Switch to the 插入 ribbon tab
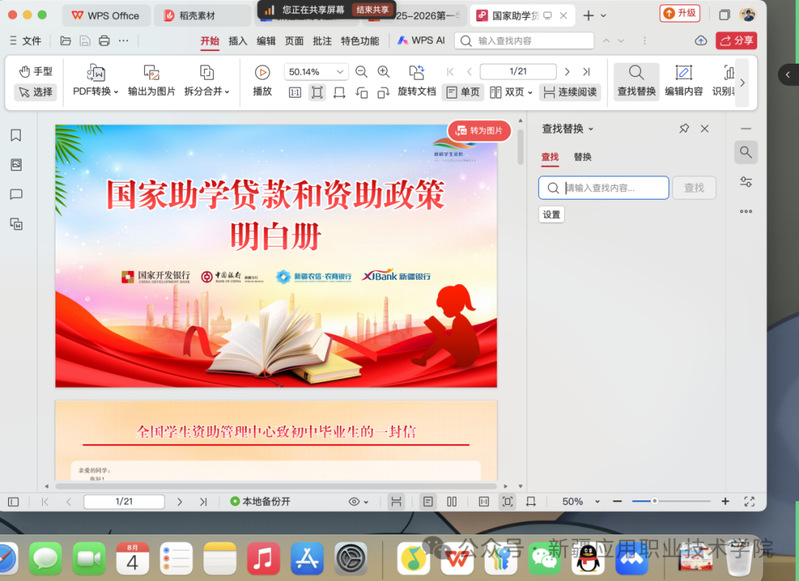The height and width of the screenshot is (581, 799). click(x=238, y=41)
